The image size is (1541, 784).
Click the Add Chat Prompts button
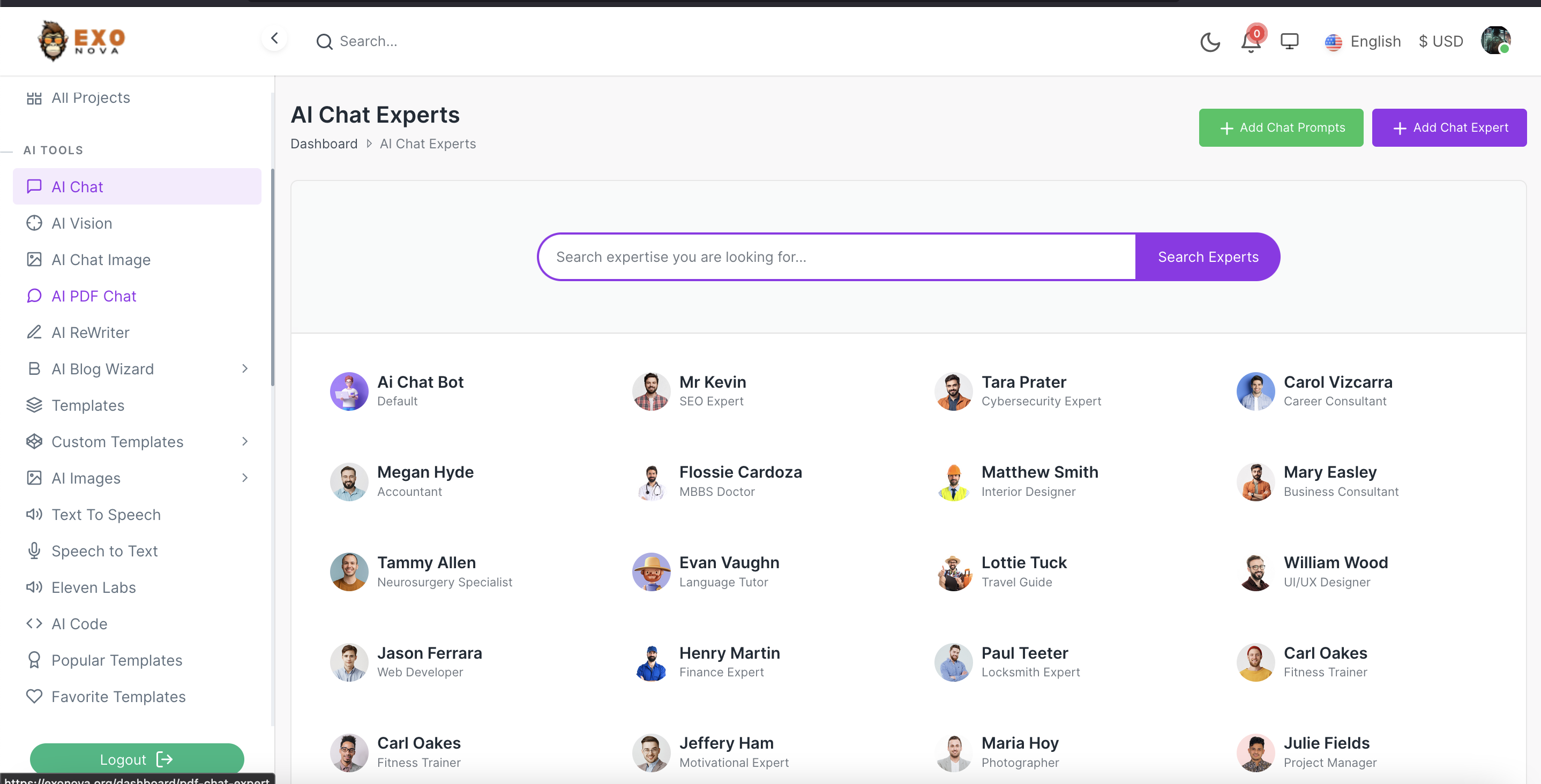pyautogui.click(x=1280, y=127)
